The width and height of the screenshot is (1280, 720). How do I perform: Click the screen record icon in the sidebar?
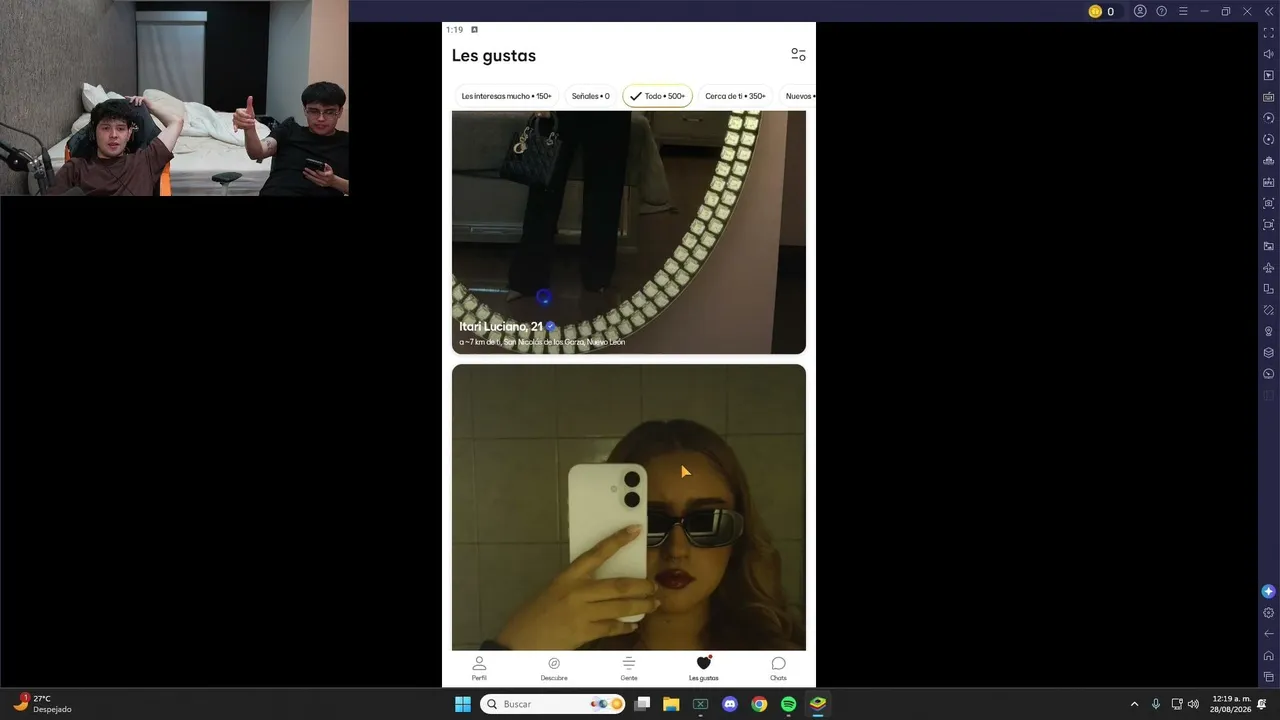pos(1269,225)
